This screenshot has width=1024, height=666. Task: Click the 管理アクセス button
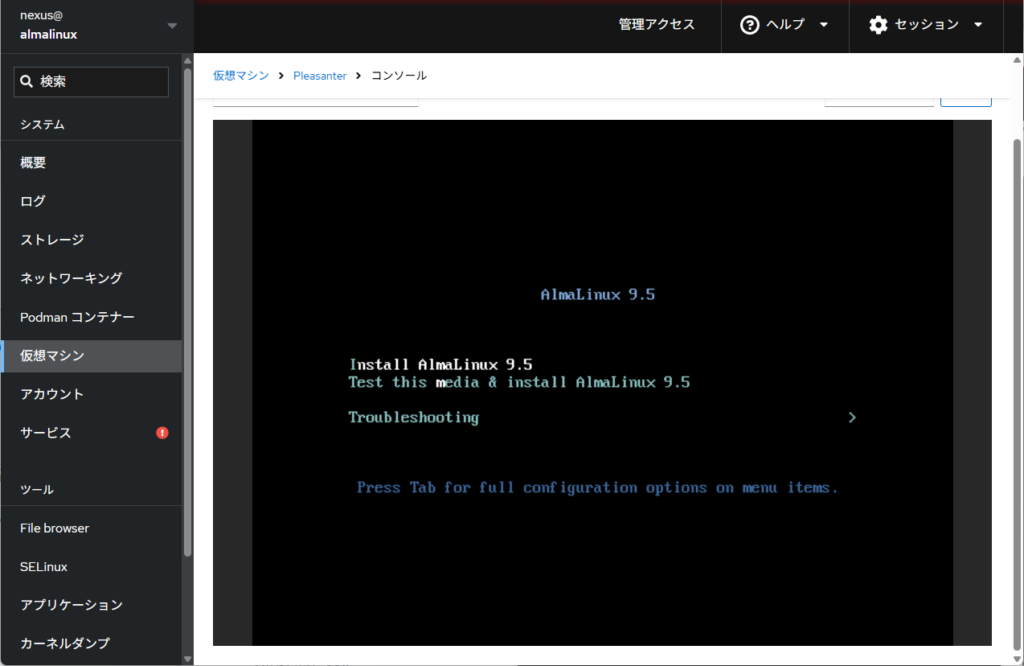656,25
